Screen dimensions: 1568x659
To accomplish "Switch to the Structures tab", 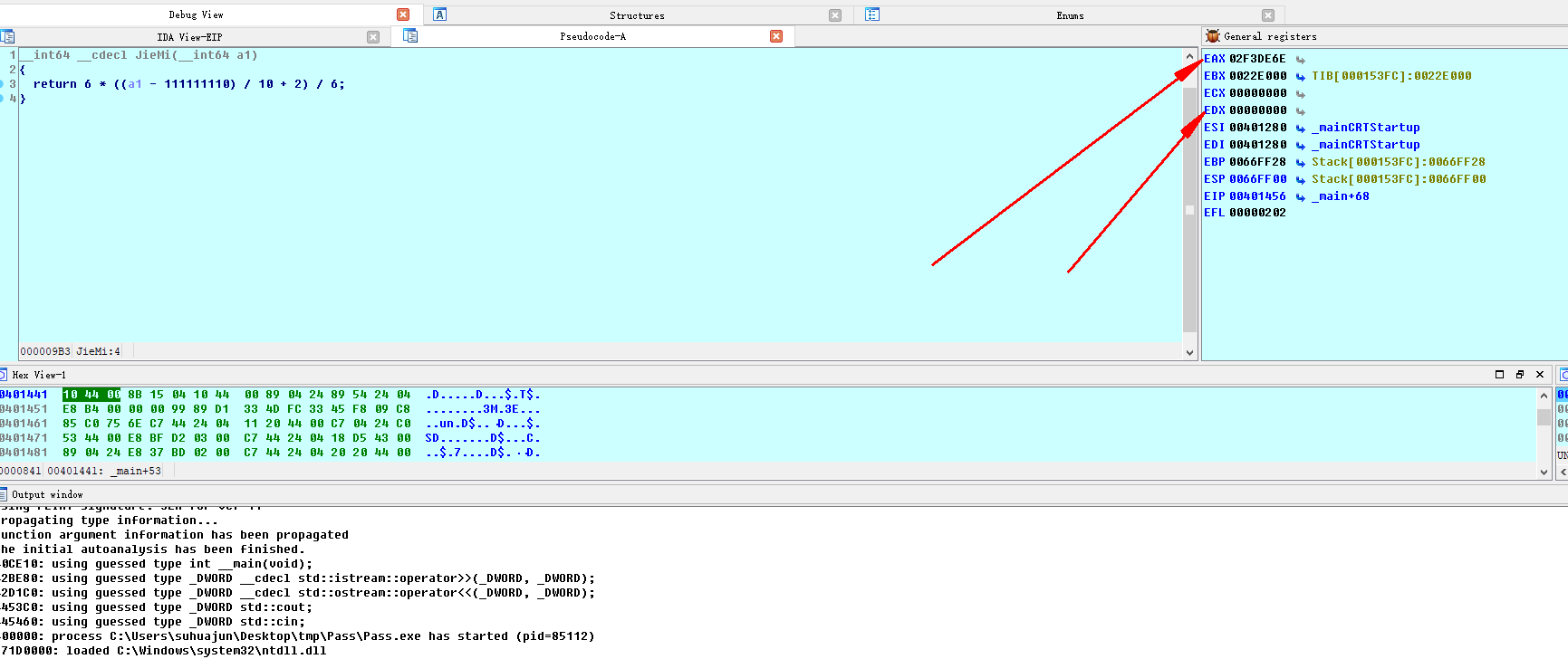I will 637,15.
